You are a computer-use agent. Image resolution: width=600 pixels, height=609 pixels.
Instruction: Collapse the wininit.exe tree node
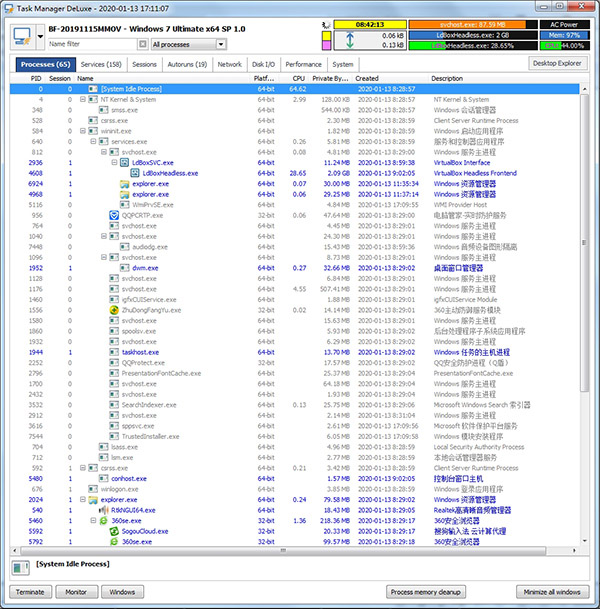83,131
